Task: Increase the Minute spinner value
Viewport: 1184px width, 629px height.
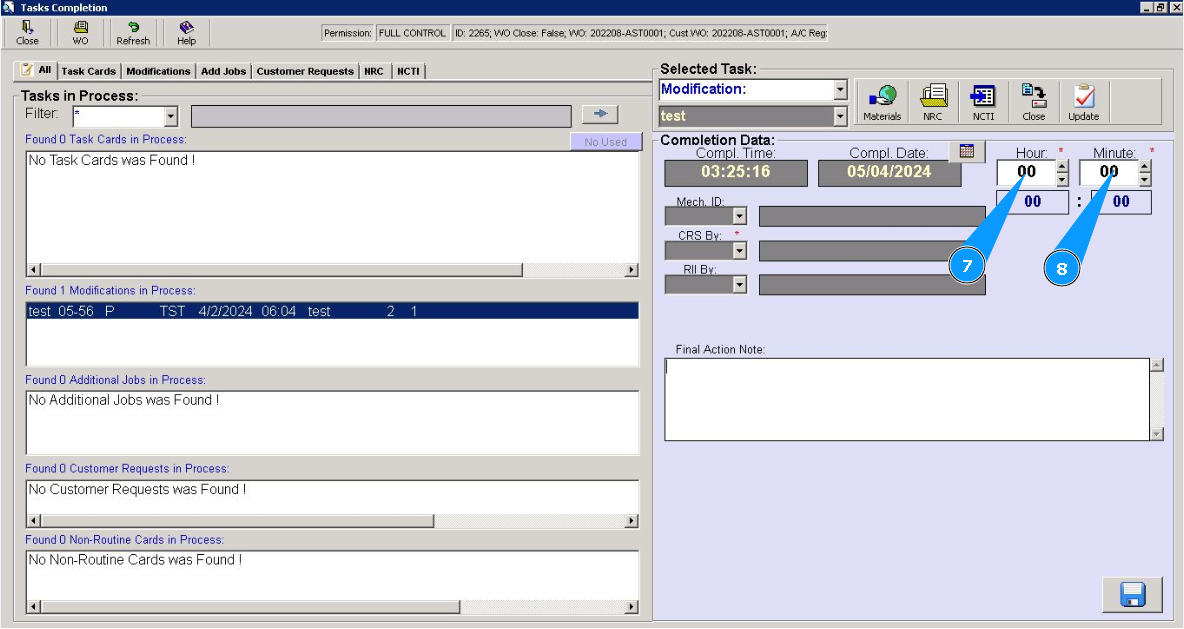Action: (1145, 168)
